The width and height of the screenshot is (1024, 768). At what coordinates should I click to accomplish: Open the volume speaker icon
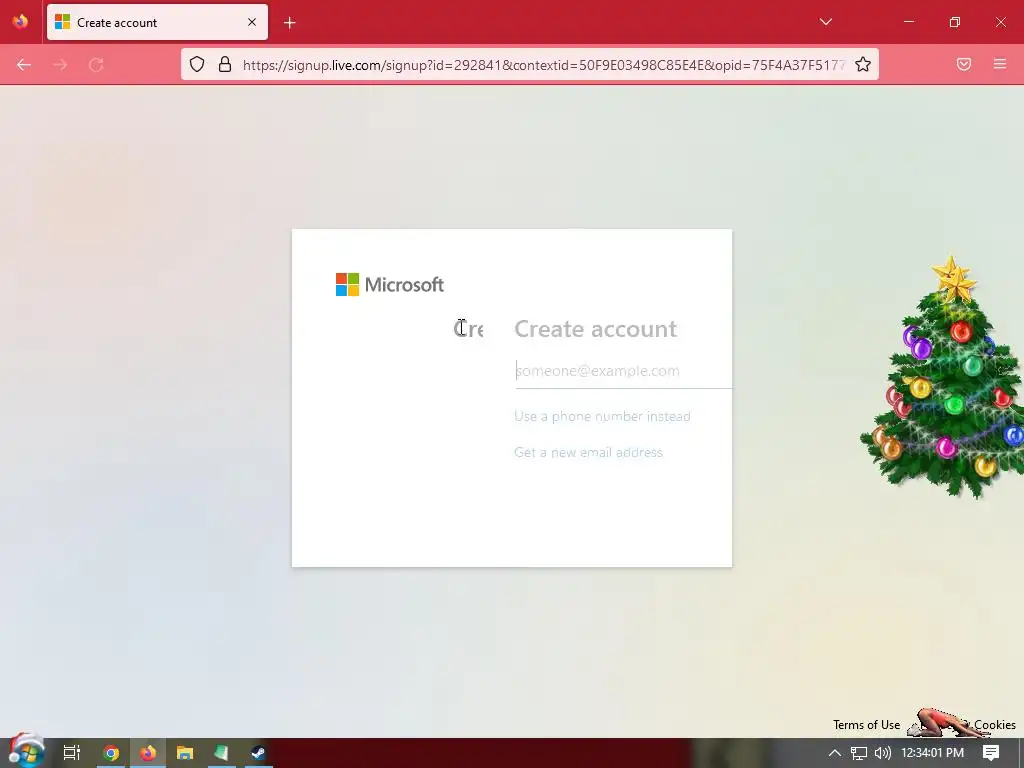pyautogui.click(x=882, y=753)
